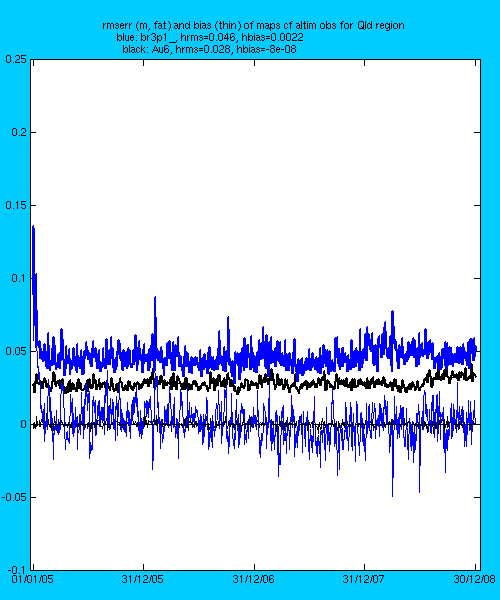500x600 pixels.
Task: Click the y-axis label -0.05
Action: point(14,497)
